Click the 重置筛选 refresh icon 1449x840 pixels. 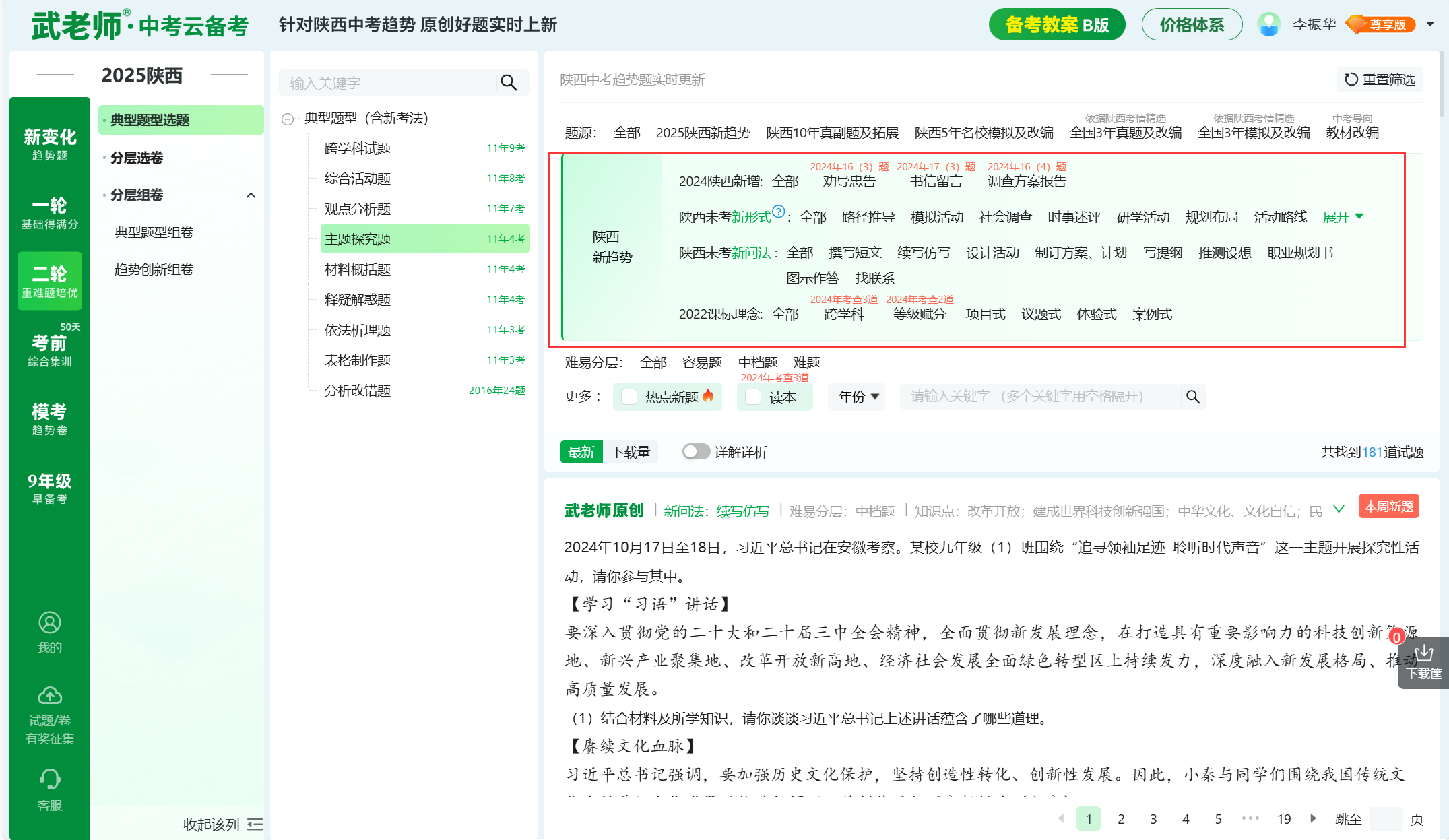click(1351, 79)
